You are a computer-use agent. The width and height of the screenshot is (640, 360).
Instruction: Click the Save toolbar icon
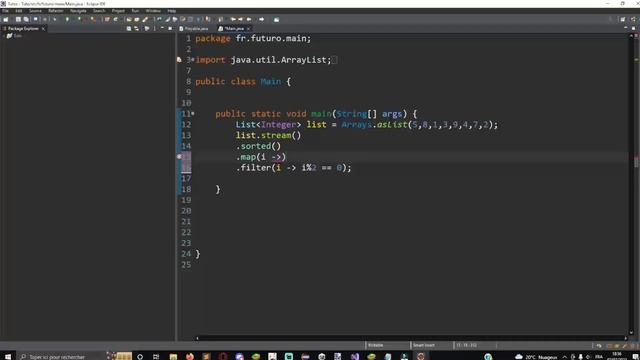point(18,19)
